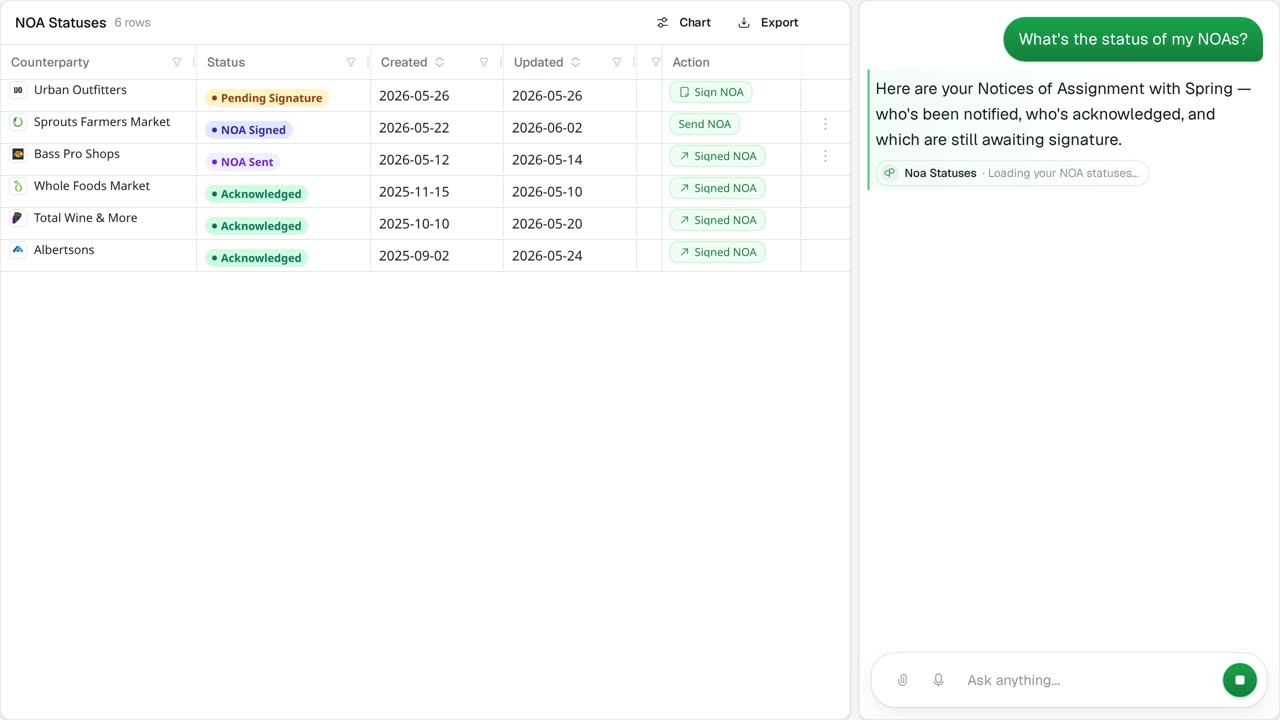Click the Albertsons counterparty name
The image size is (1280, 720).
(x=64, y=250)
